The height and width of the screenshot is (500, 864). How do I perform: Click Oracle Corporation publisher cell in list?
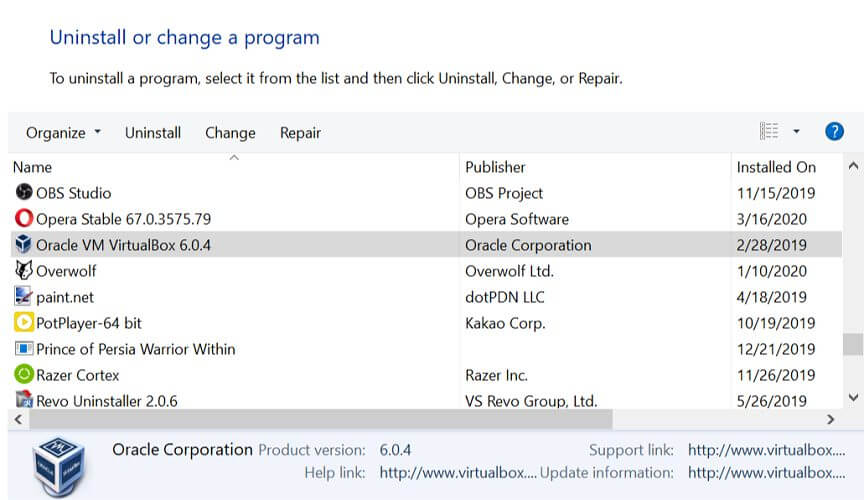(528, 245)
